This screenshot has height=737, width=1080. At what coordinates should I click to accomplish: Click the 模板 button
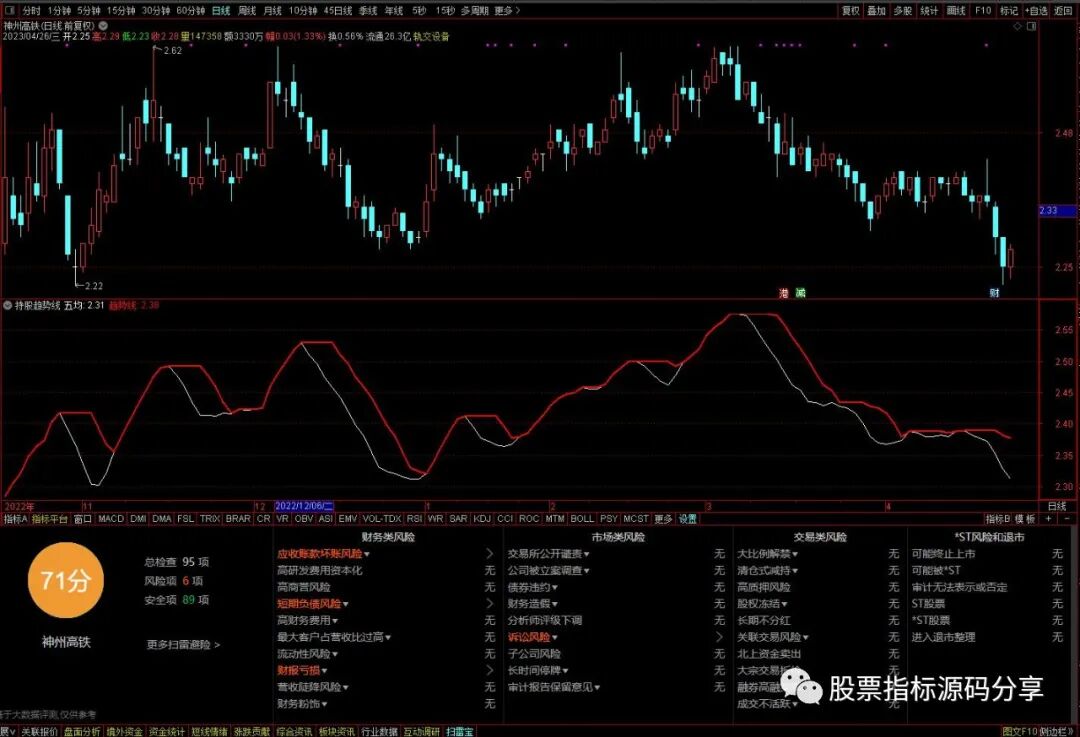(x=1026, y=519)
